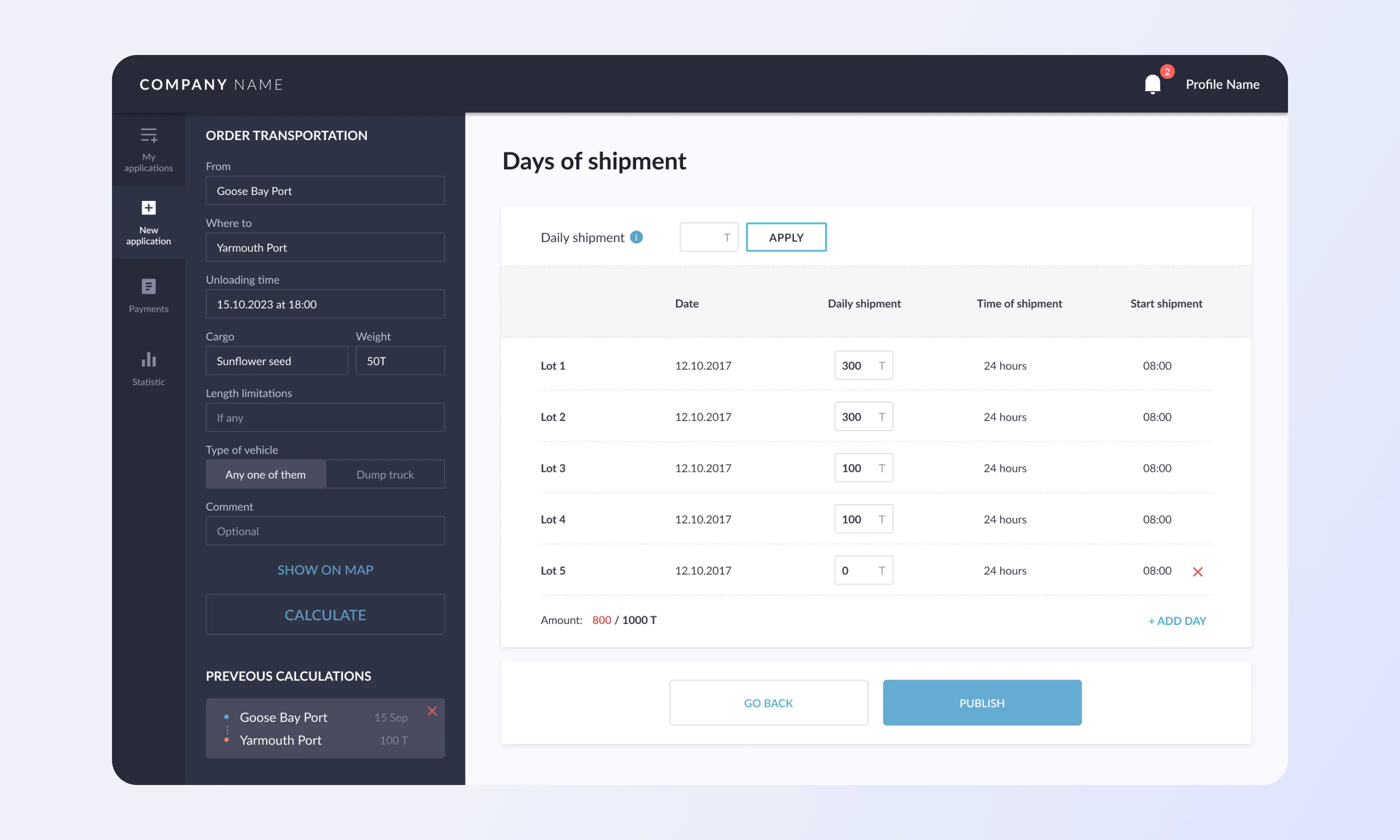This screenshot has width=1400, height=840.
Task: Open the Goose Bay Port previous calculation card
Action: 325,728
